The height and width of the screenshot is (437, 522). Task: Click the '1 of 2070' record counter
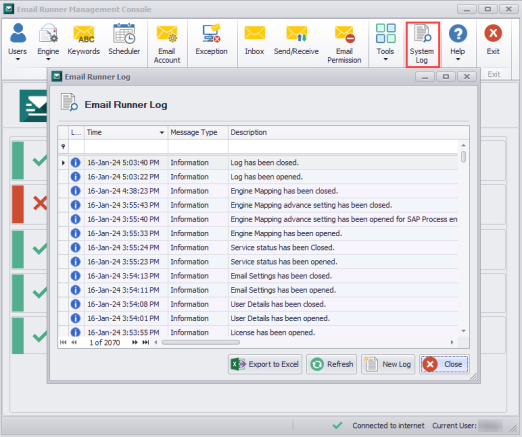click(x=104, y=342)
